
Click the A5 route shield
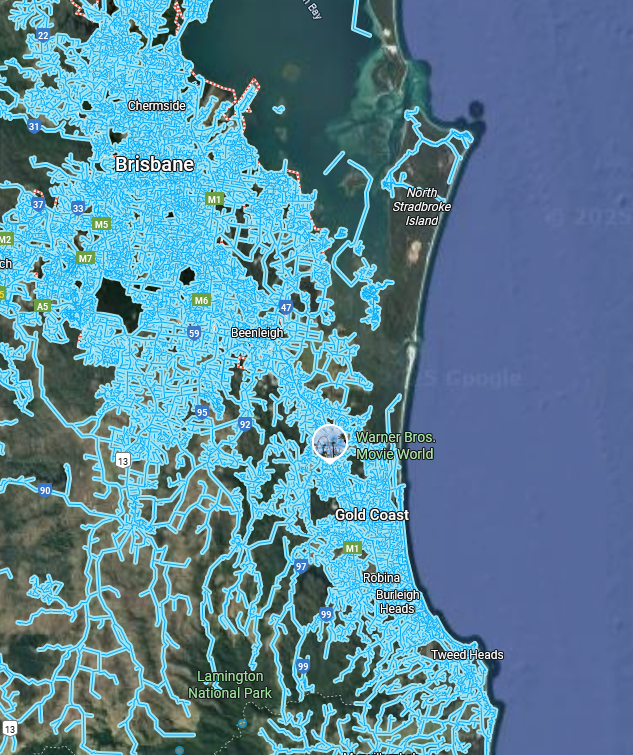(42, 306)
